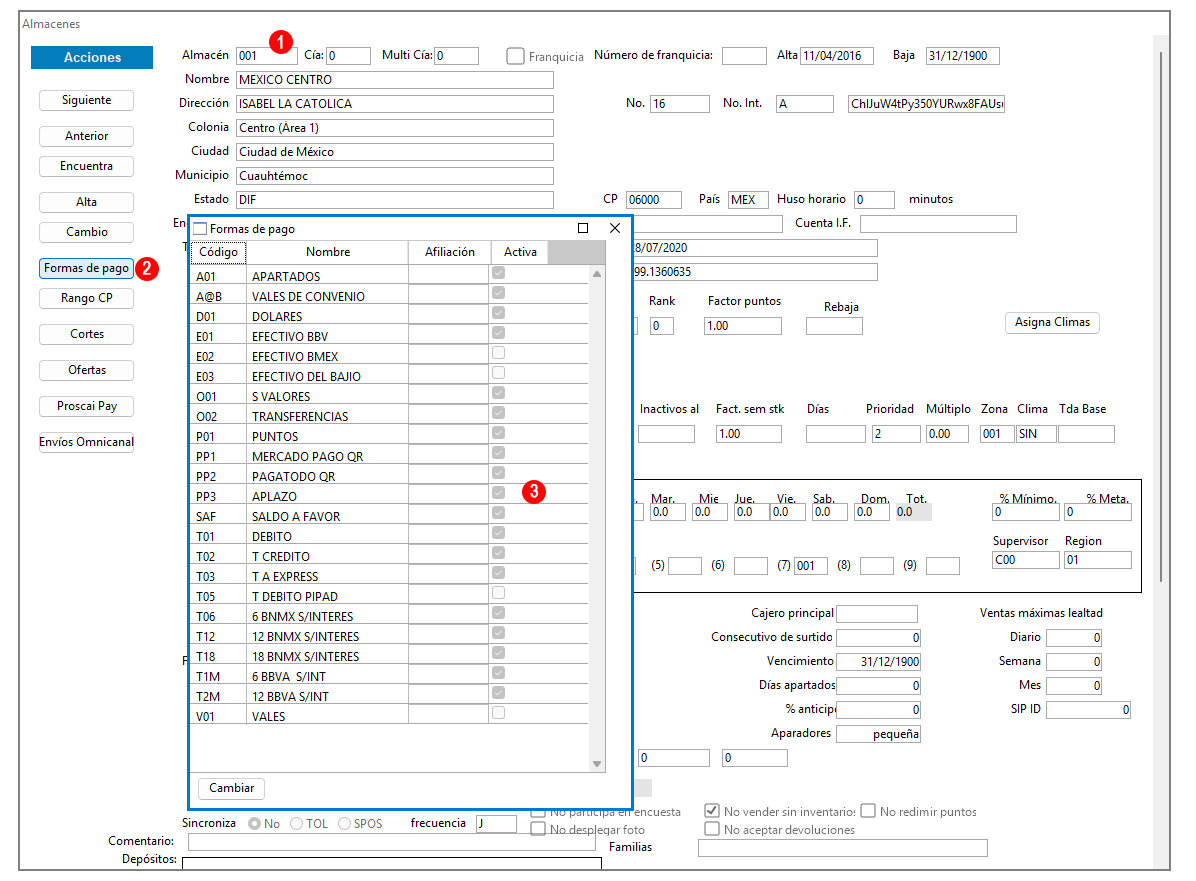Click the Siguiente button

pyautogui.click(x=86, y=100)
